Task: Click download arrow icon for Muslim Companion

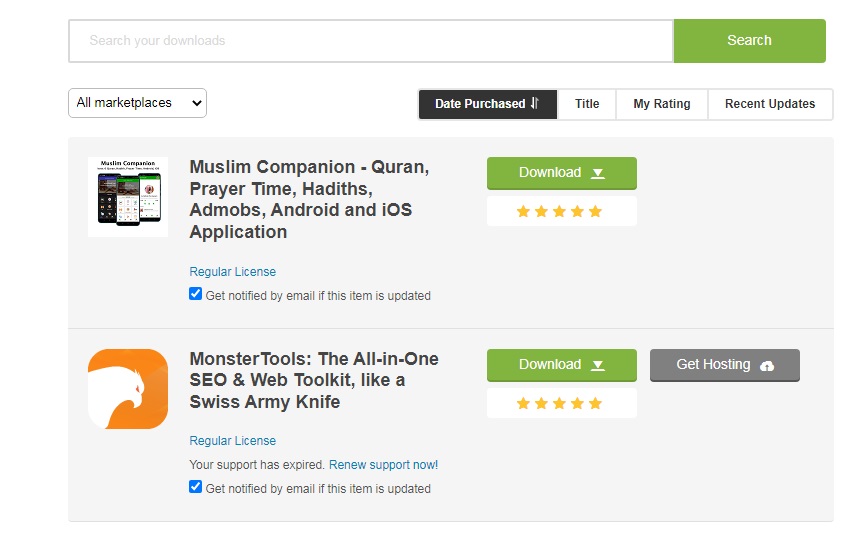Action: pos(598,173)
